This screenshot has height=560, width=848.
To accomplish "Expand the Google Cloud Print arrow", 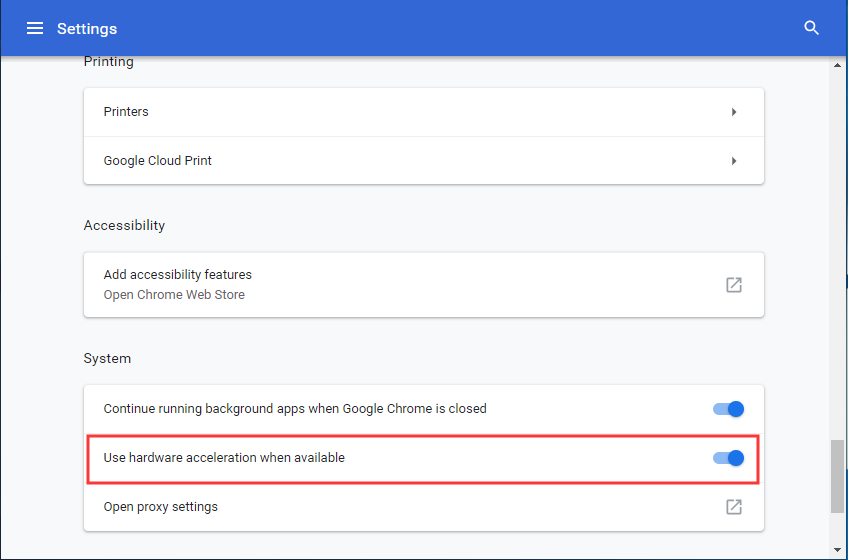I will 734,161.
